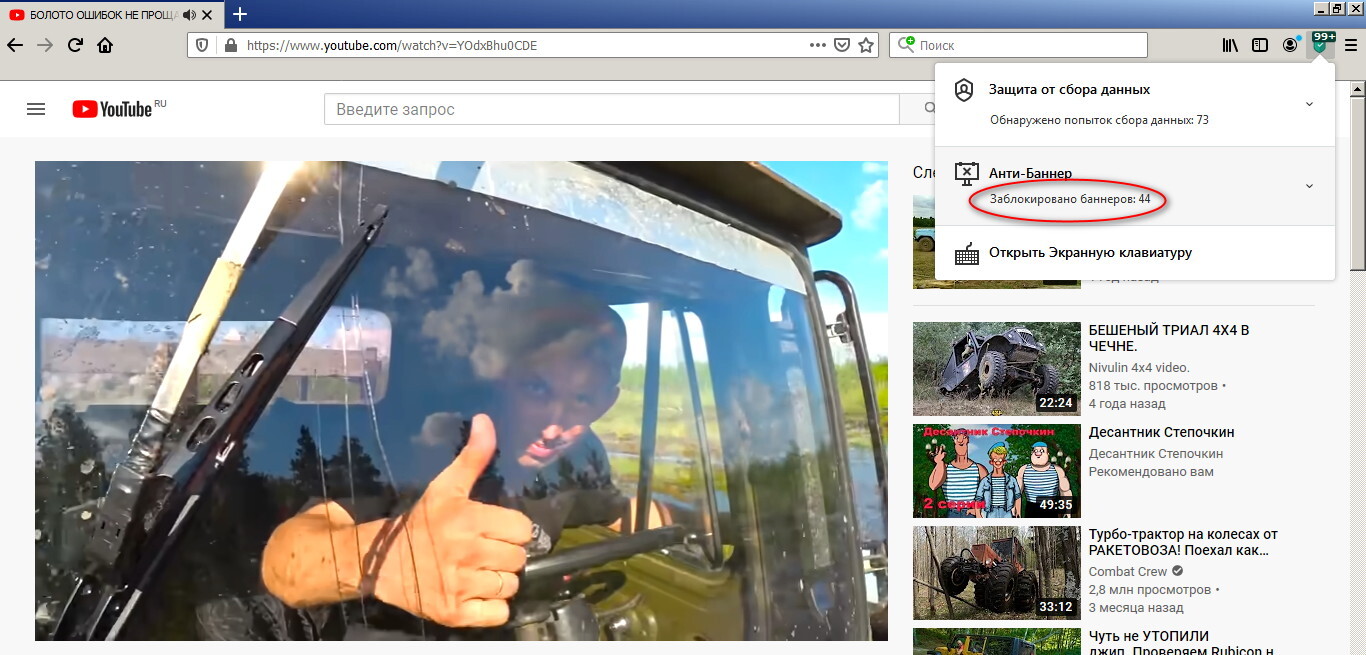
Task: Open the Library bookshelf icon
Action: [1230, 45]
